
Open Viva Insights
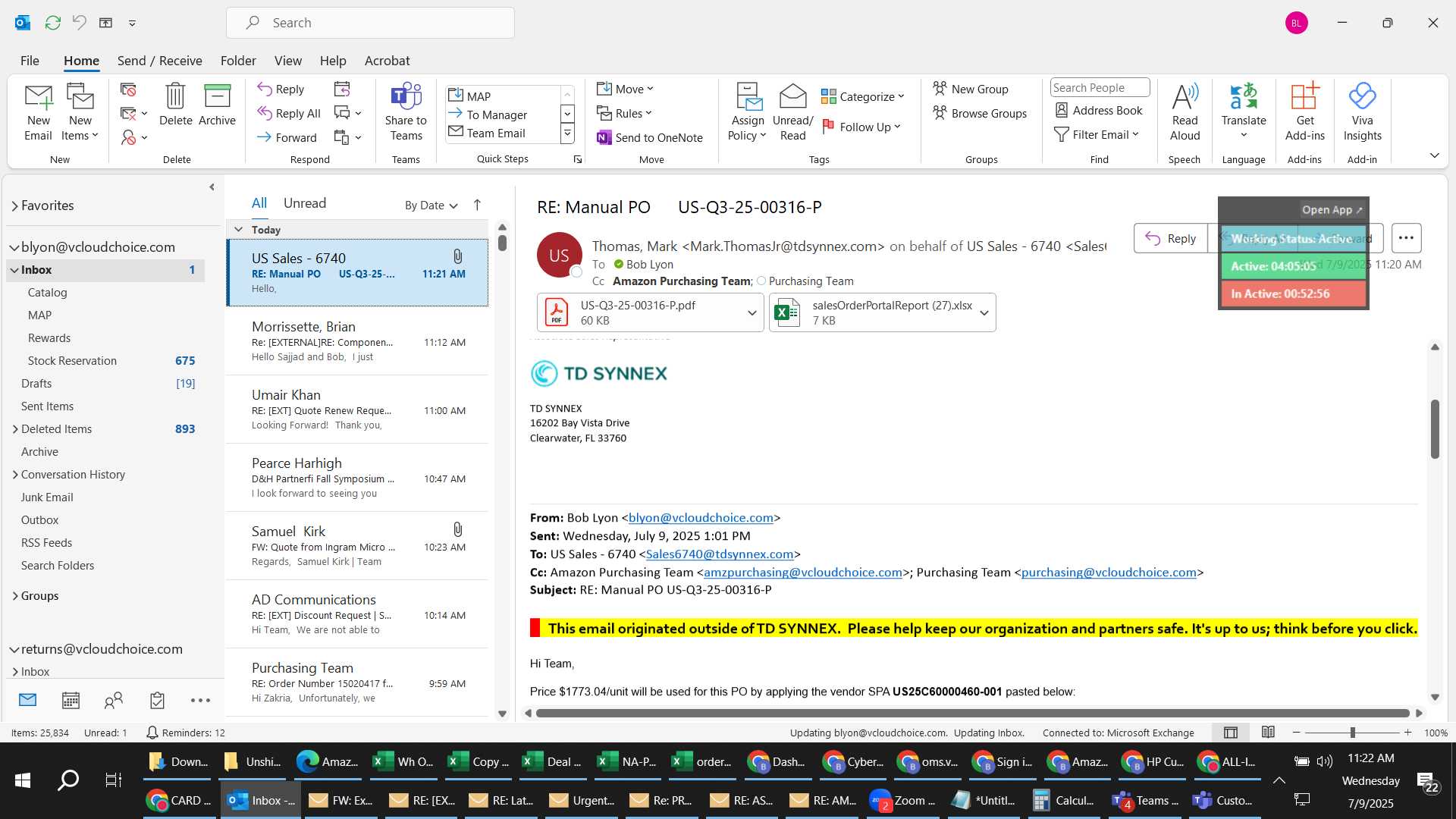pyautogui.click(x=1362, y=112)
